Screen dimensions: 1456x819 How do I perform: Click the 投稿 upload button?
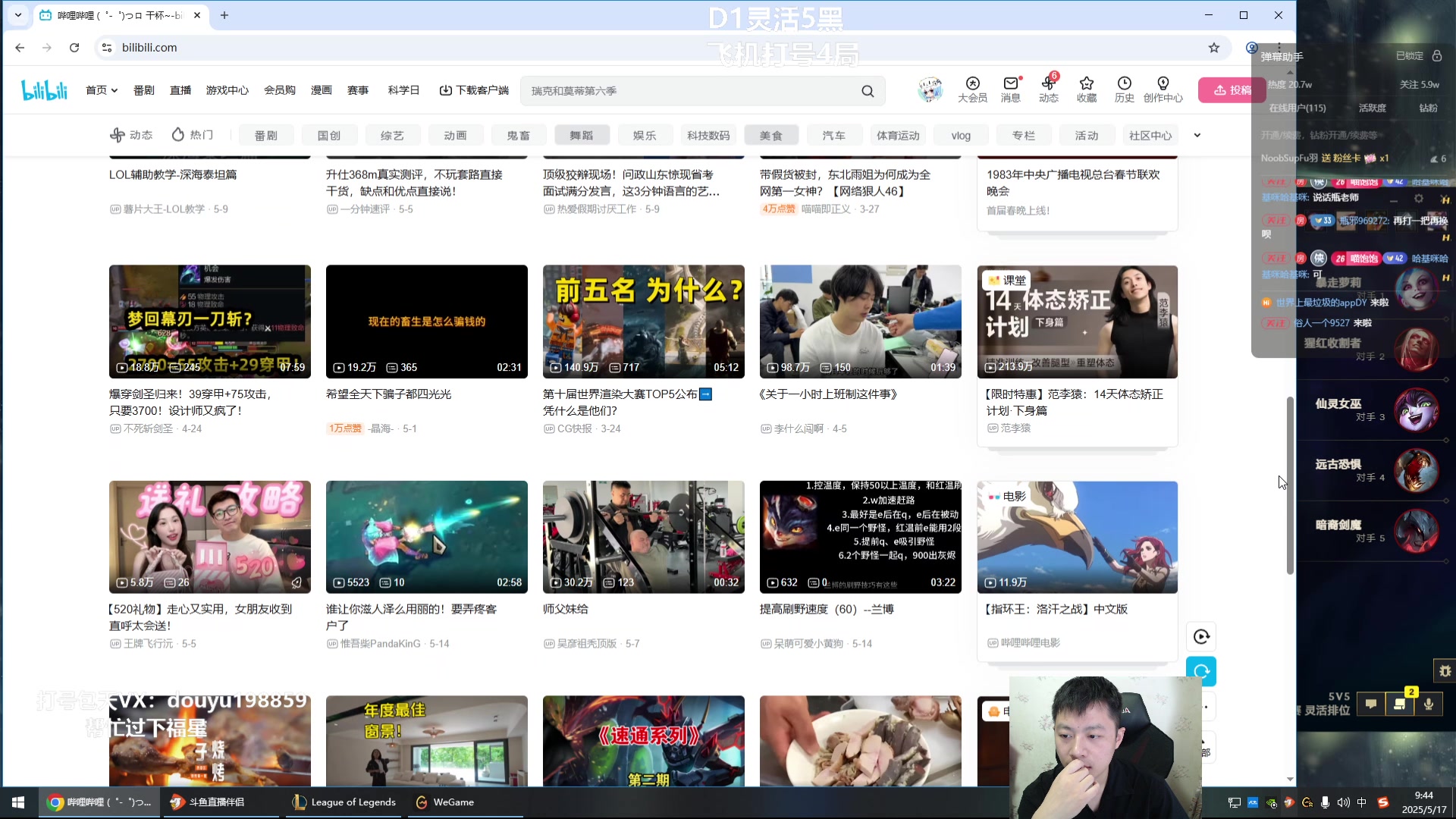pyautogui.click(x=1232, y=89)
